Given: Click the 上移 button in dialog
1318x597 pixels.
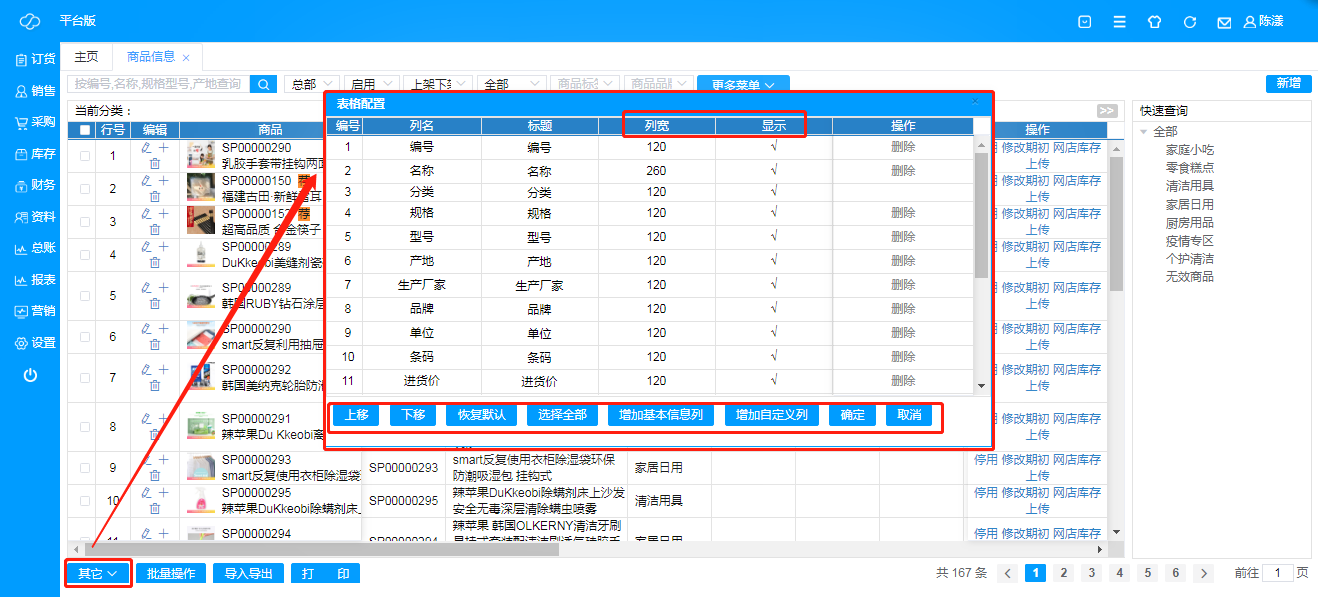Looking at the screenshot, I should click(x=356, y=415).
